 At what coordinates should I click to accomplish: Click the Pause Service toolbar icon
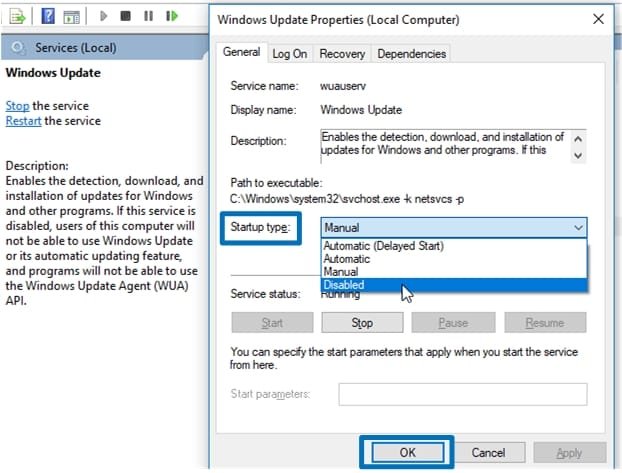[x=149, y=16]
